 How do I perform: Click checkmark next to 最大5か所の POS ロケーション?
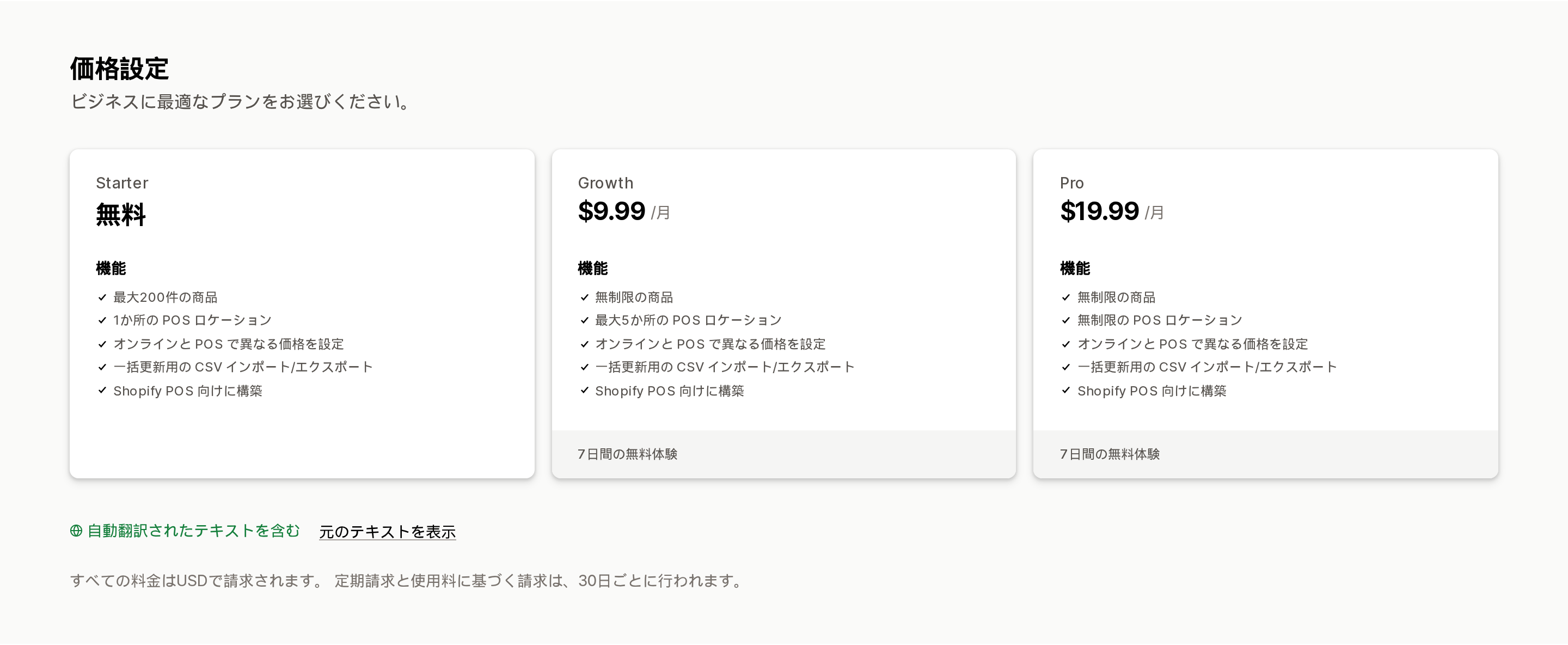[584, 320]
